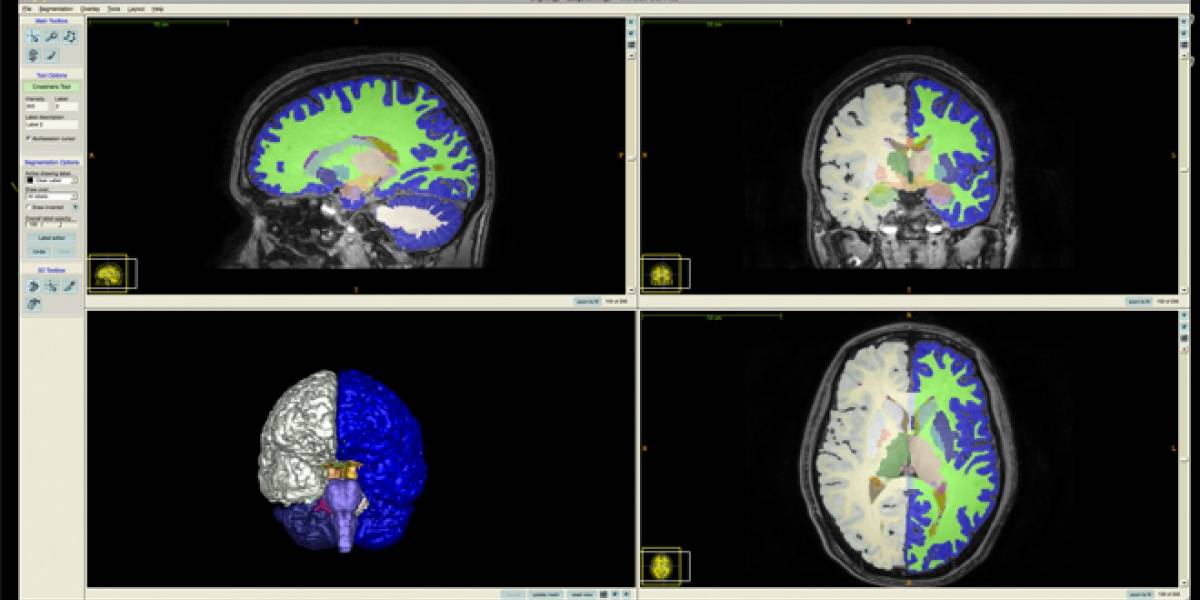Image resolution: width=1200 pixels, height=600 pixels.
Task: Toggle the Multisession cursor checkbox
Action: (x=28, y=138)
